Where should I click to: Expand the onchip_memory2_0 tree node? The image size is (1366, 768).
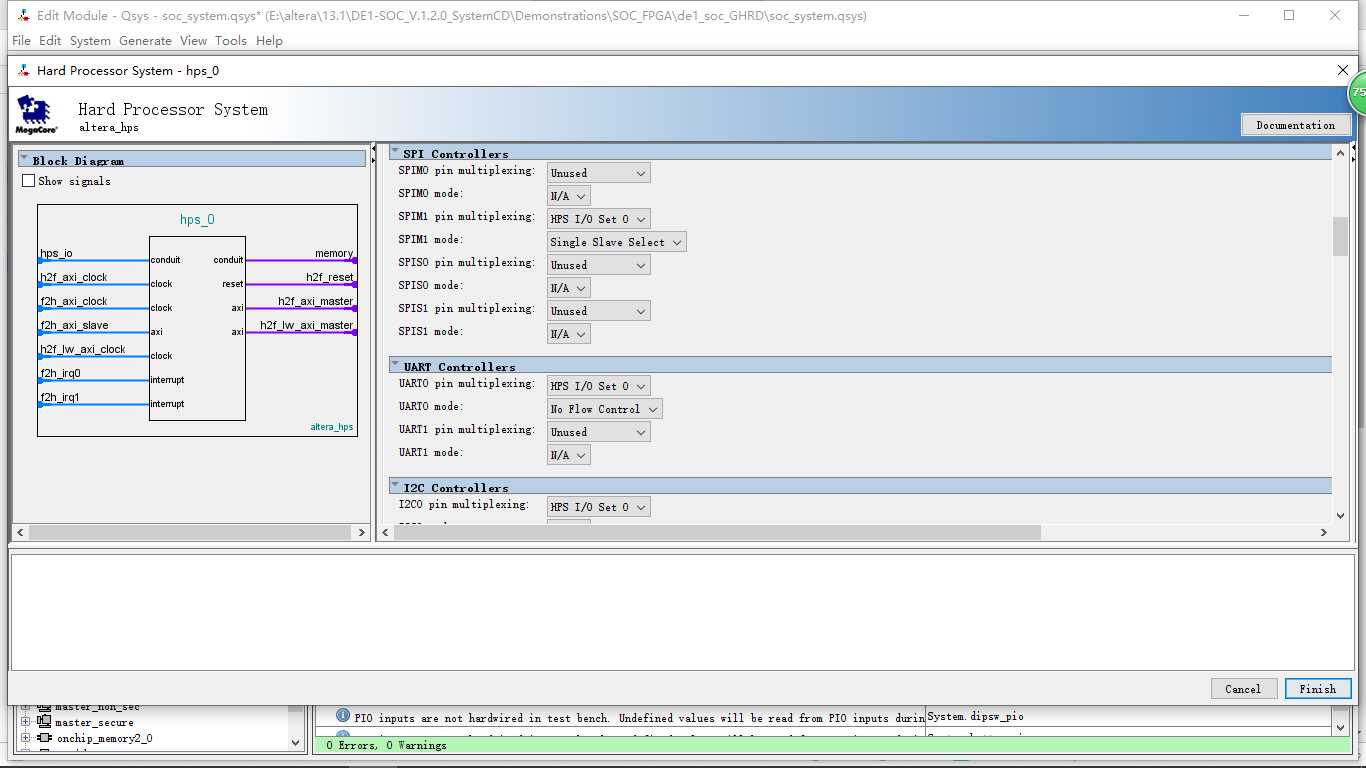coord(25,738)
